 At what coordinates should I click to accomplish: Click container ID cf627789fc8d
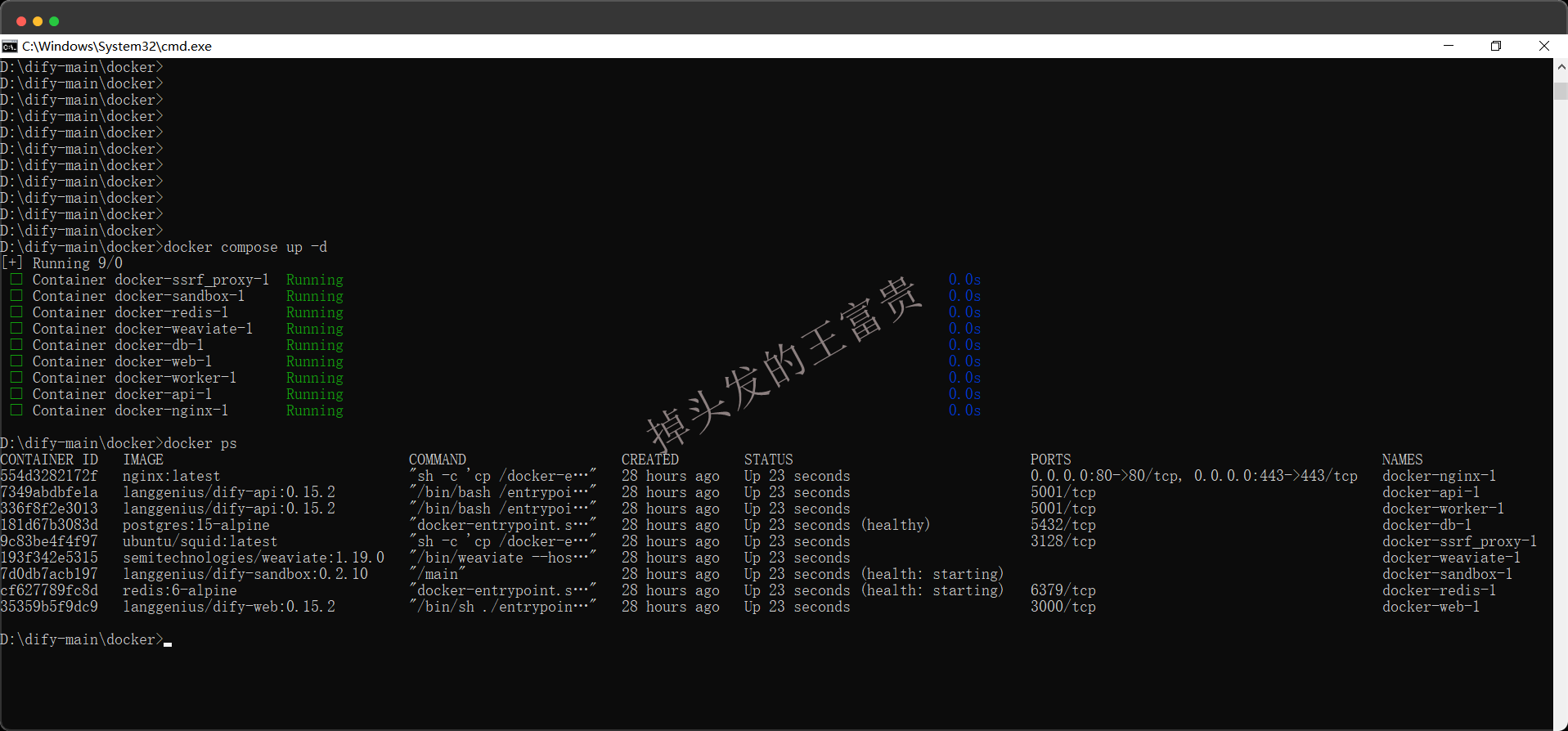(x=49, y=590)
